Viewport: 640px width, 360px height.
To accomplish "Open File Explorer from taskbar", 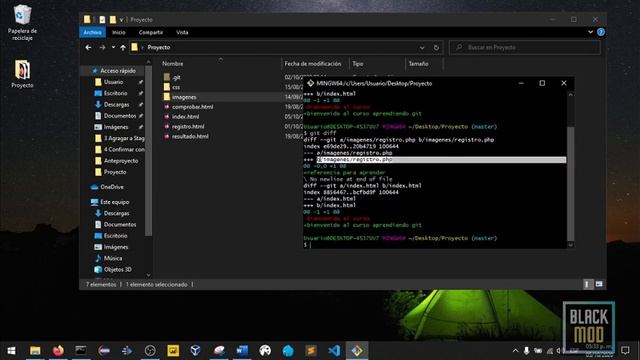I will [x=35, y=351].
